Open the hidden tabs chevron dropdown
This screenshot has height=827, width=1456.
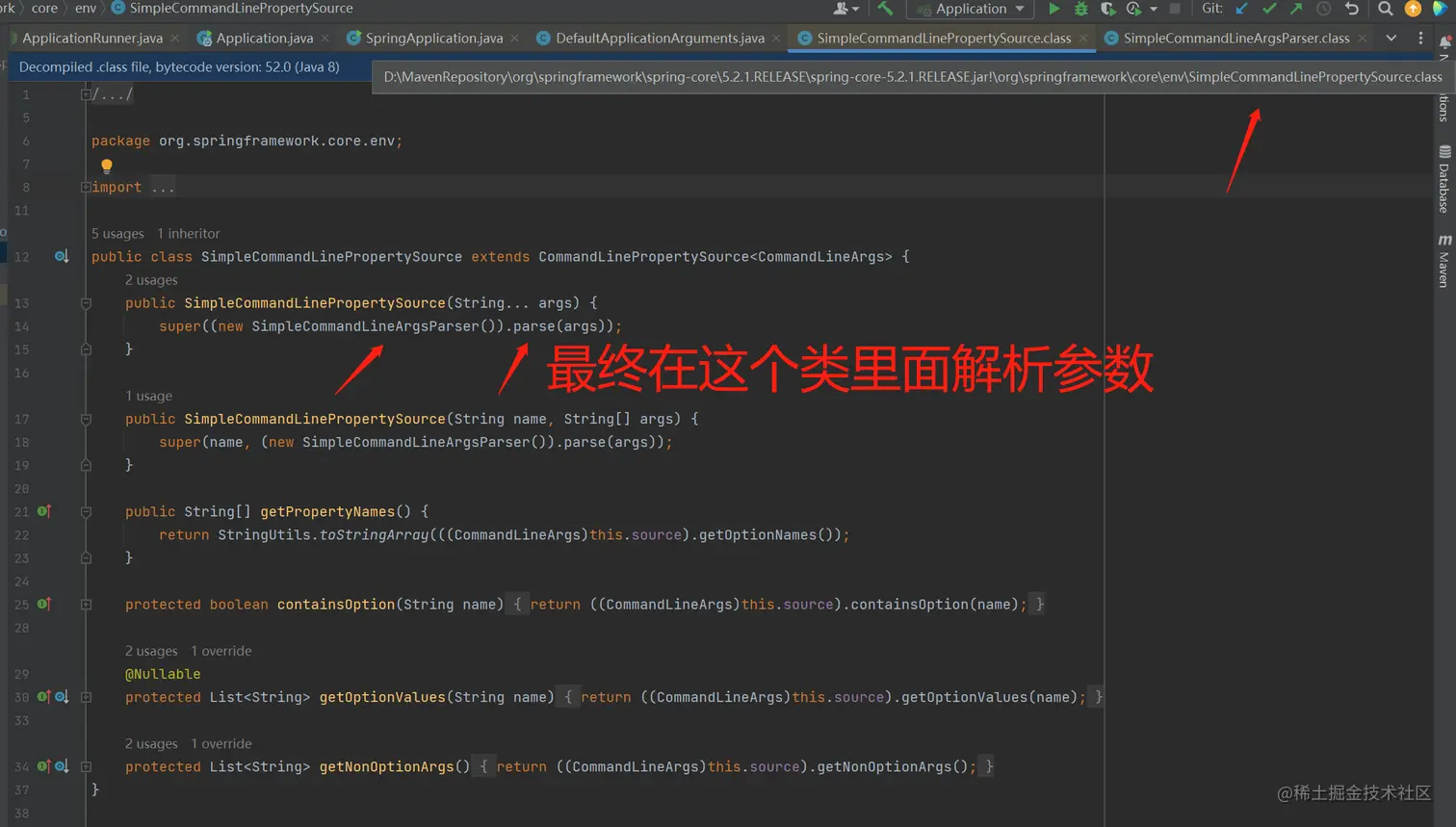click(x=1391, y=38)
